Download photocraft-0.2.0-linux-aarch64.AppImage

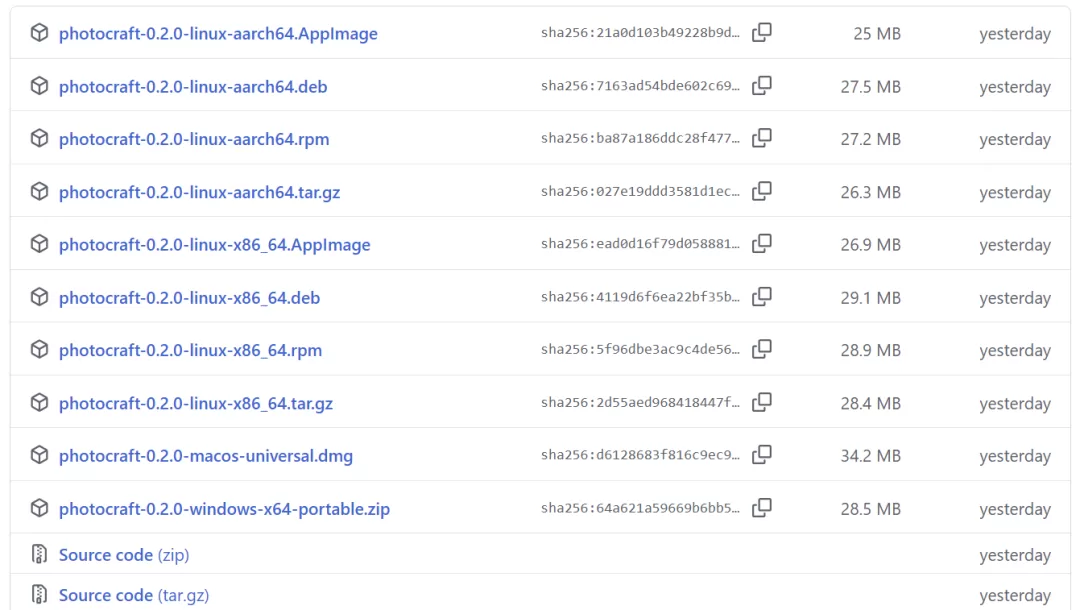(x=218, y=34)
